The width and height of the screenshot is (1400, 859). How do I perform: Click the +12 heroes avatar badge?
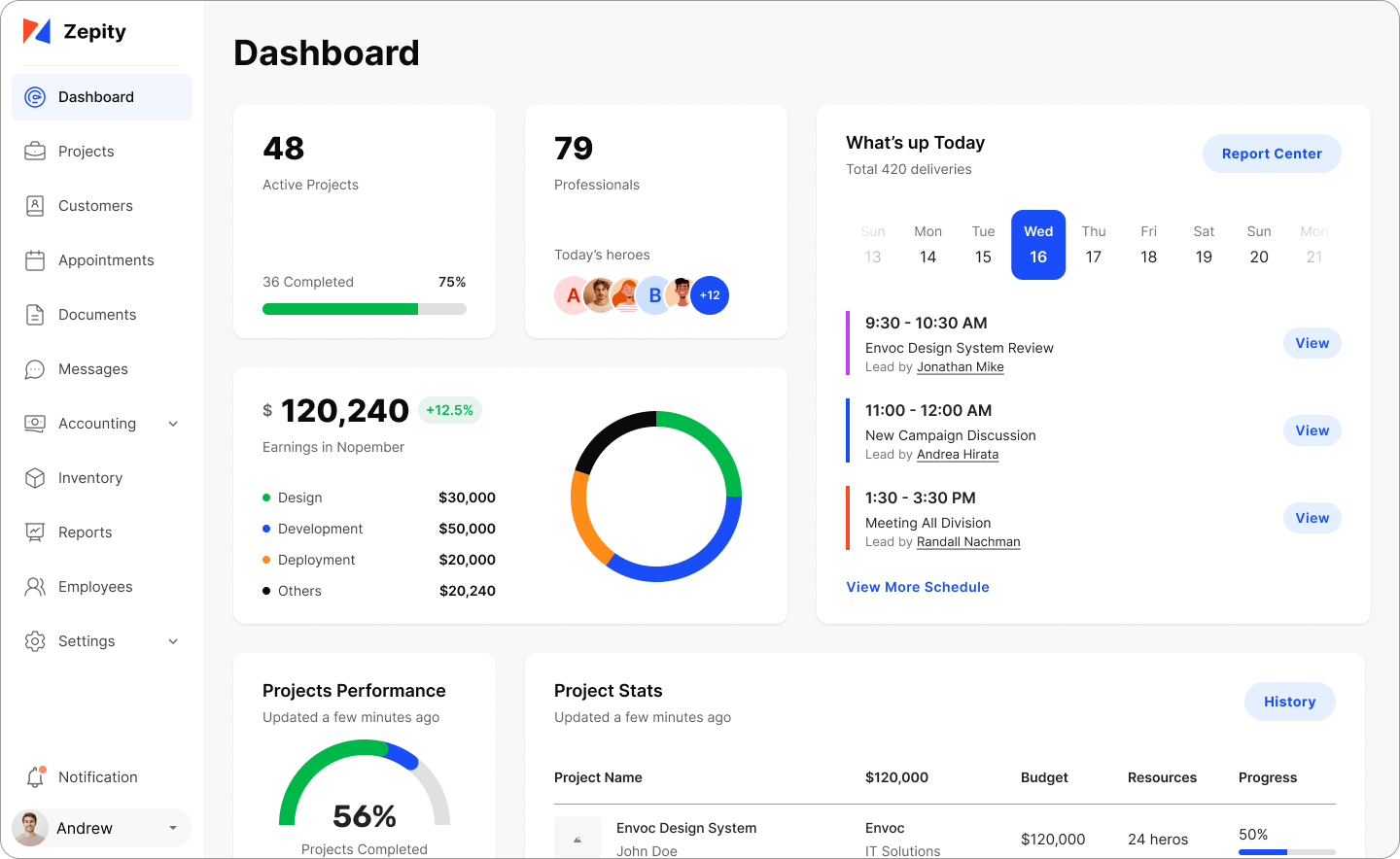pyautogui.click(x=711, y=294)
